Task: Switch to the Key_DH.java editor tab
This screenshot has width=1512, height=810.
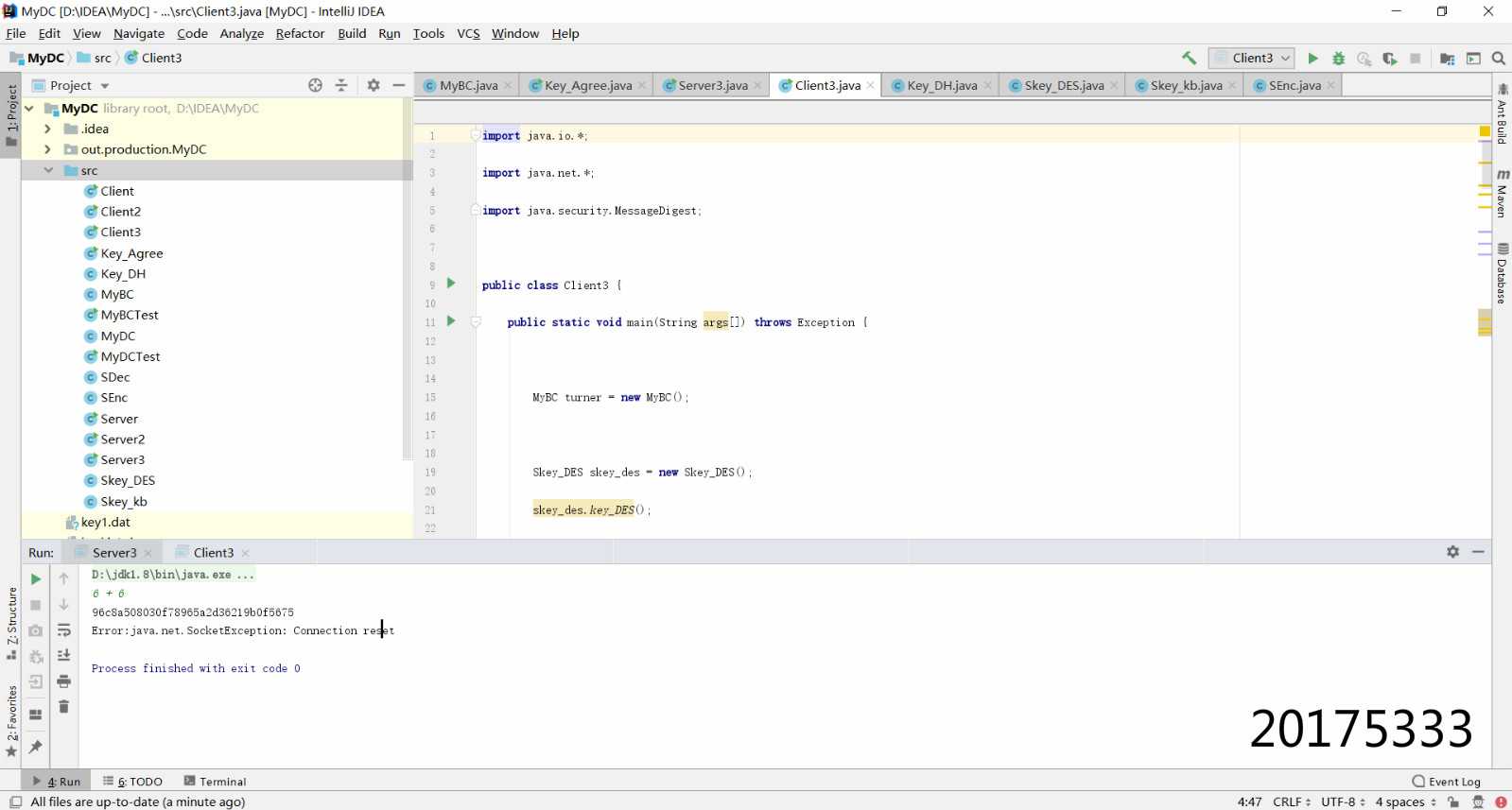Action: [941, 85]
